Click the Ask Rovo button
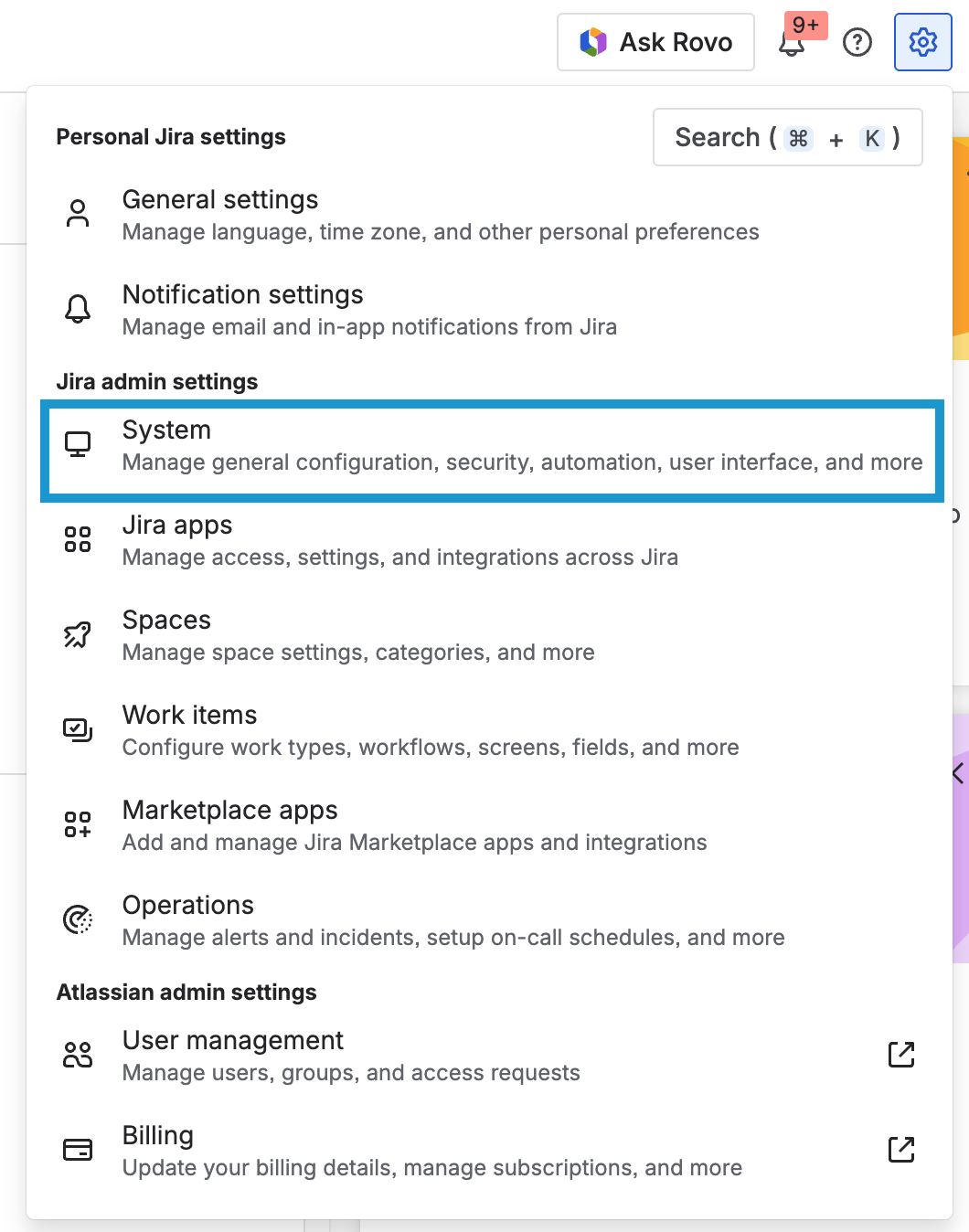The height and width of the screenshot is (1232, 969). click(655, 42)
